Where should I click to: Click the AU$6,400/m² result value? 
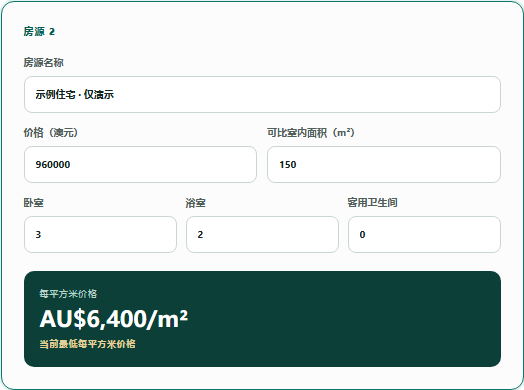[114, 319]
